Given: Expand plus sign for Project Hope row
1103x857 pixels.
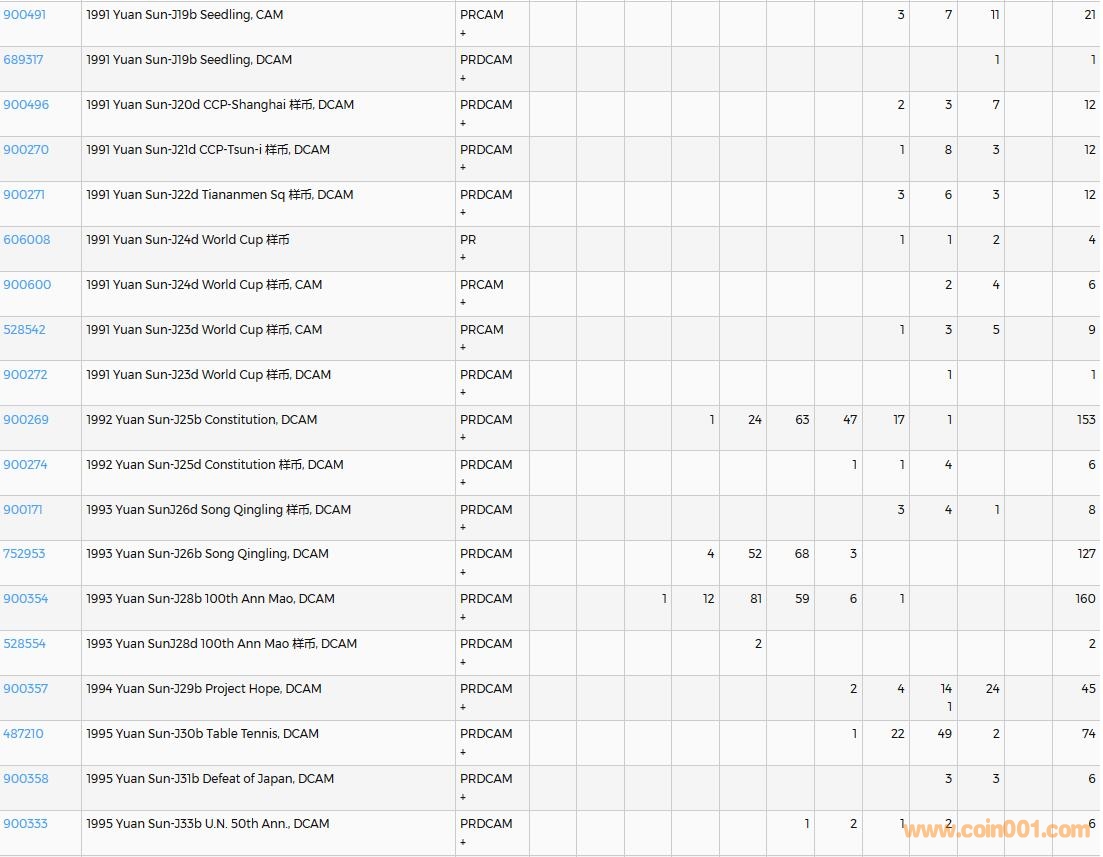Looking at the screenshot, I should [463, 707].
